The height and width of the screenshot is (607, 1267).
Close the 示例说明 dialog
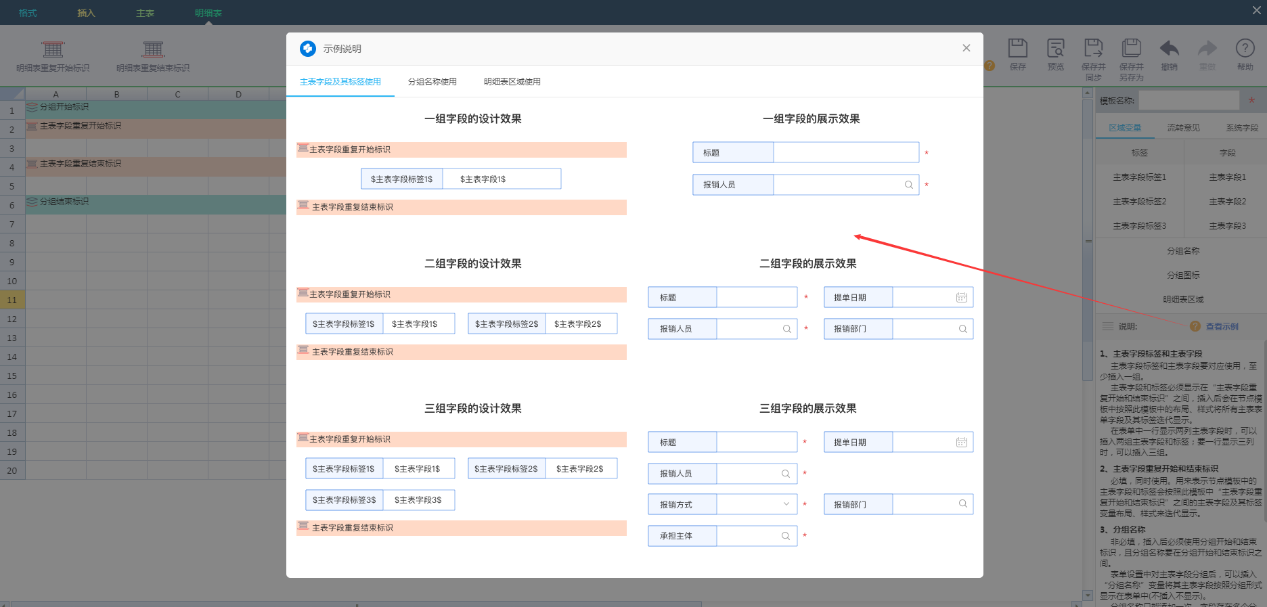click(x=966, y=48)
